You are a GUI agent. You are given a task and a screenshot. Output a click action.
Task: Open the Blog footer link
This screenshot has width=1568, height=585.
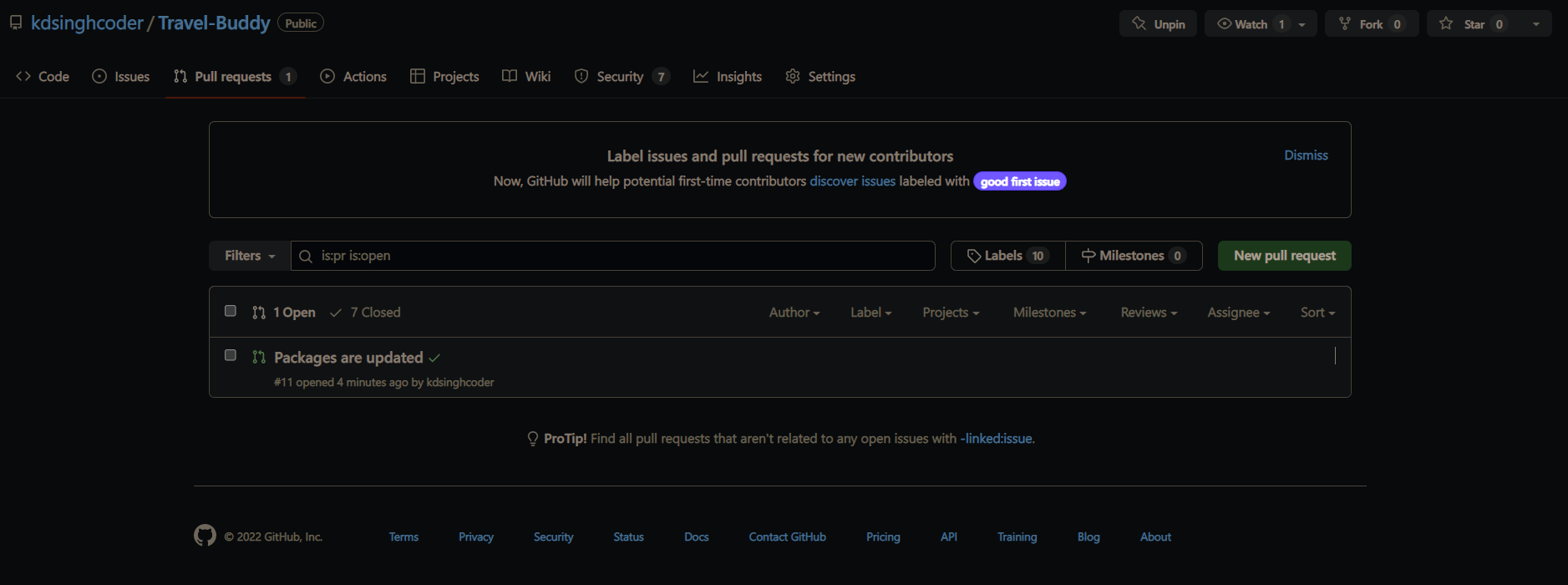(1088, 537)
